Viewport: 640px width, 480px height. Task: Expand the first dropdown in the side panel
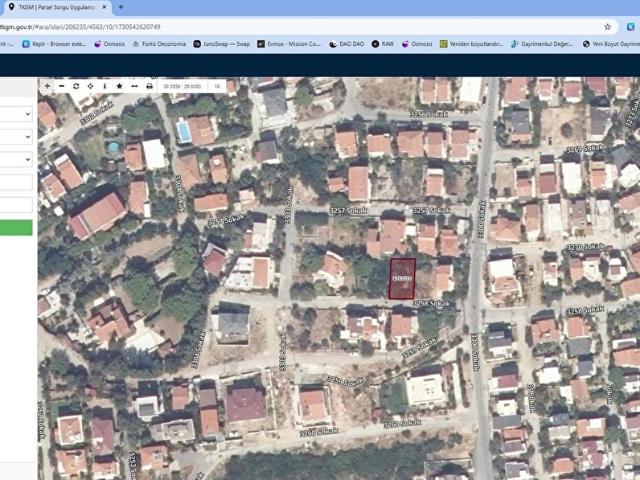(x=16, y=114)
